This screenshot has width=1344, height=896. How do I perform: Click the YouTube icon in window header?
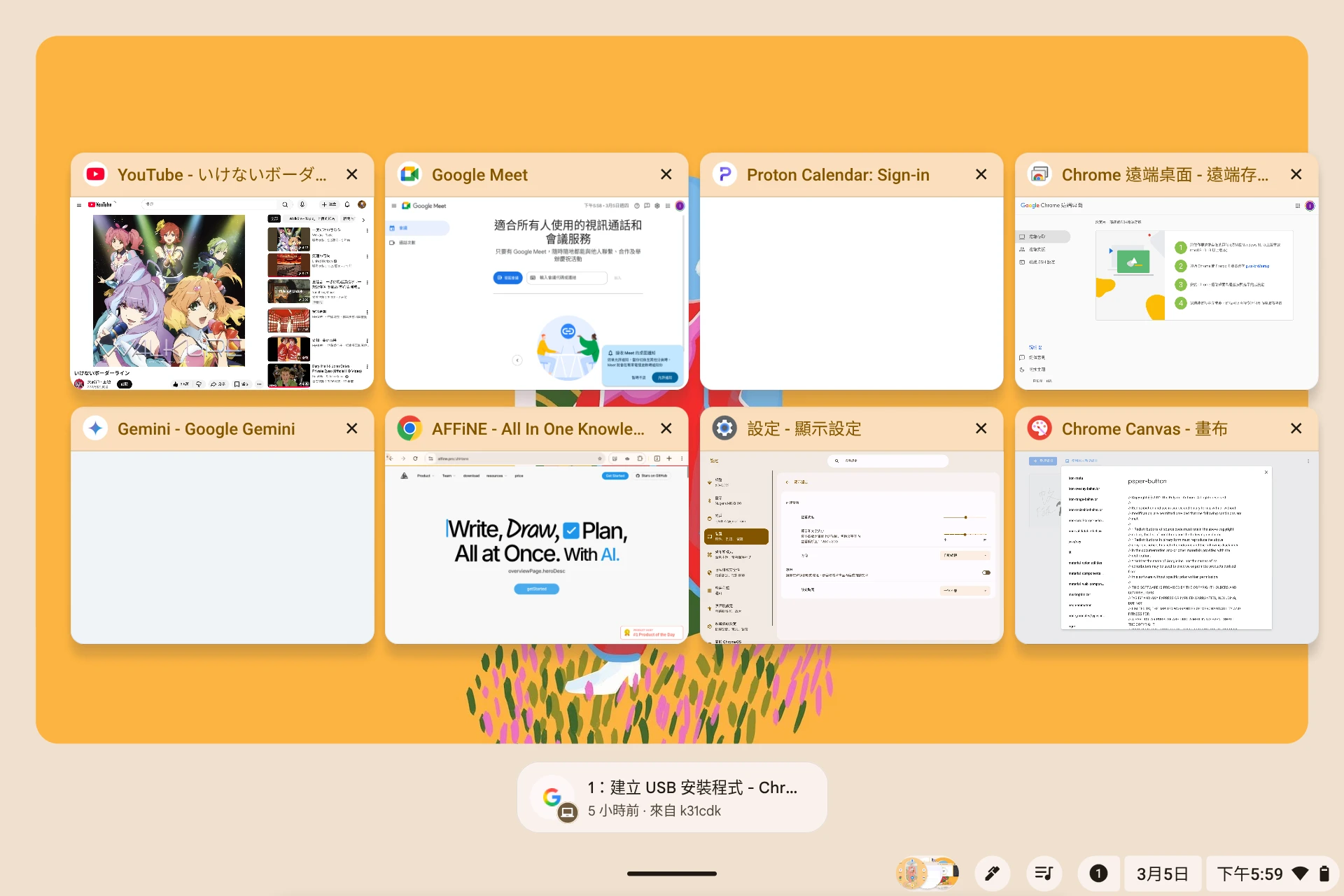tap(95, 174)
